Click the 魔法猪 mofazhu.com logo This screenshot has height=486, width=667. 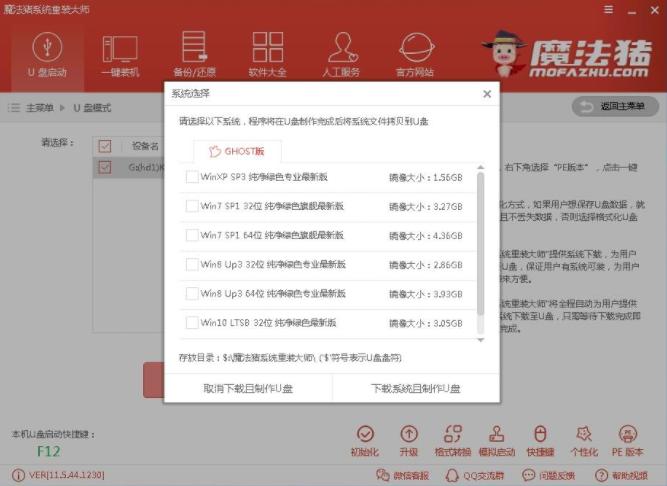(569, 54)
